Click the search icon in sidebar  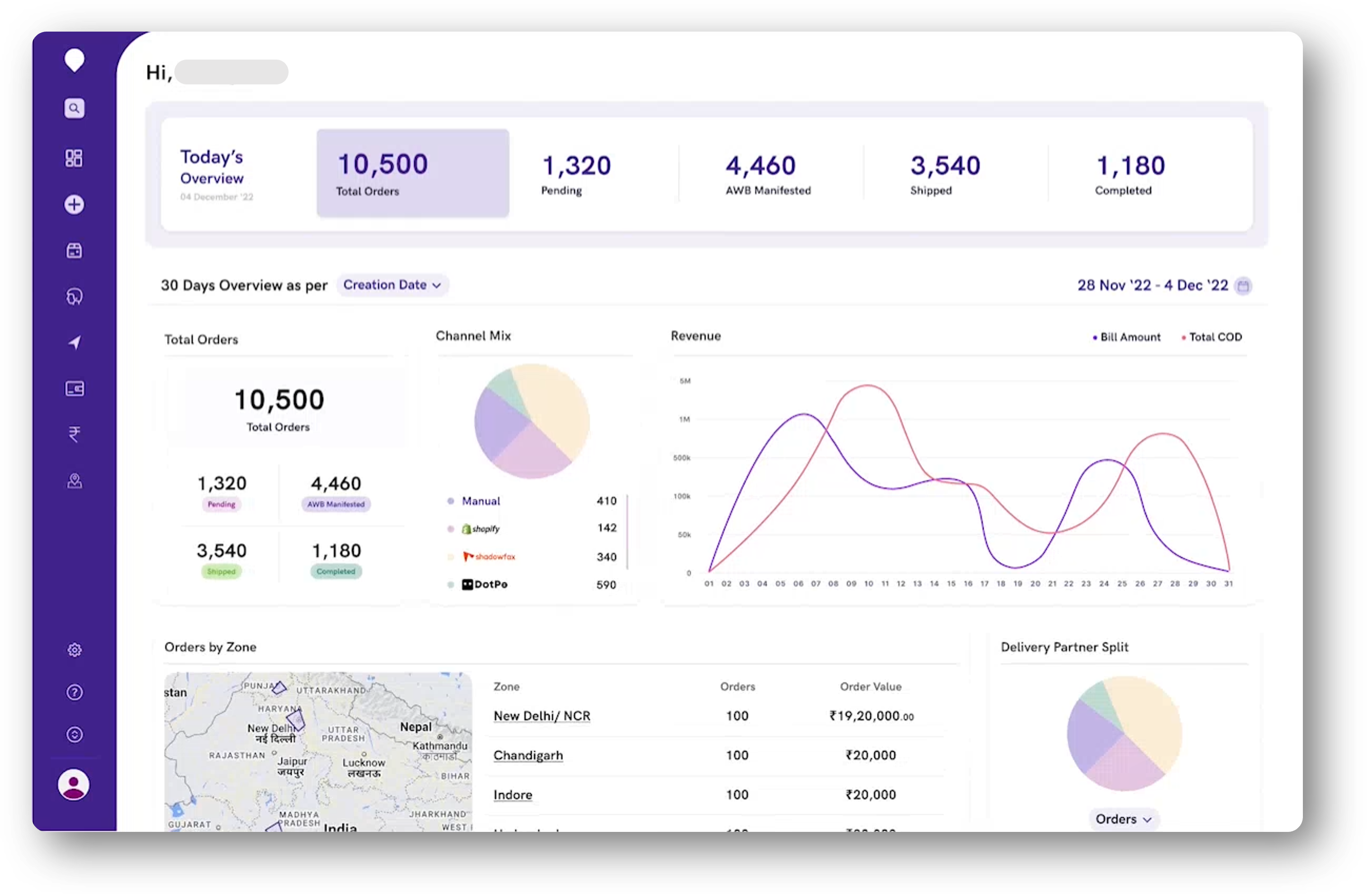[74, 108]
